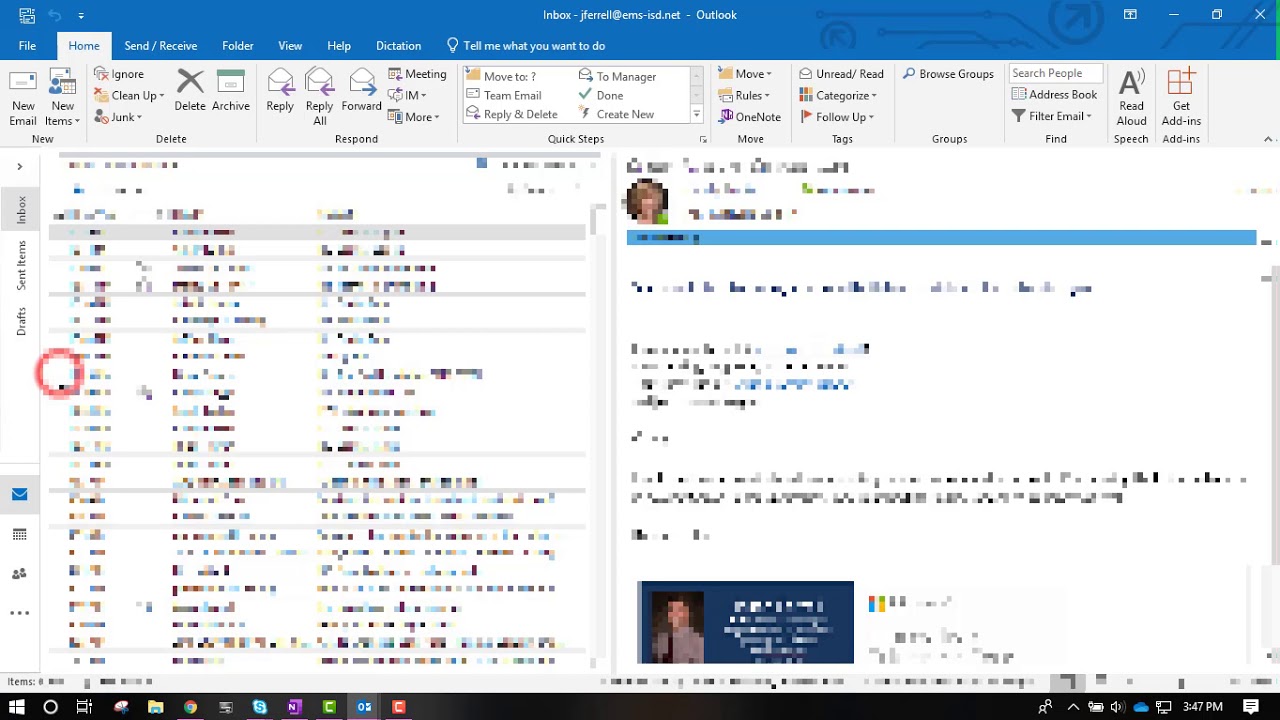Open the Junk dropdown

[119, 117]
